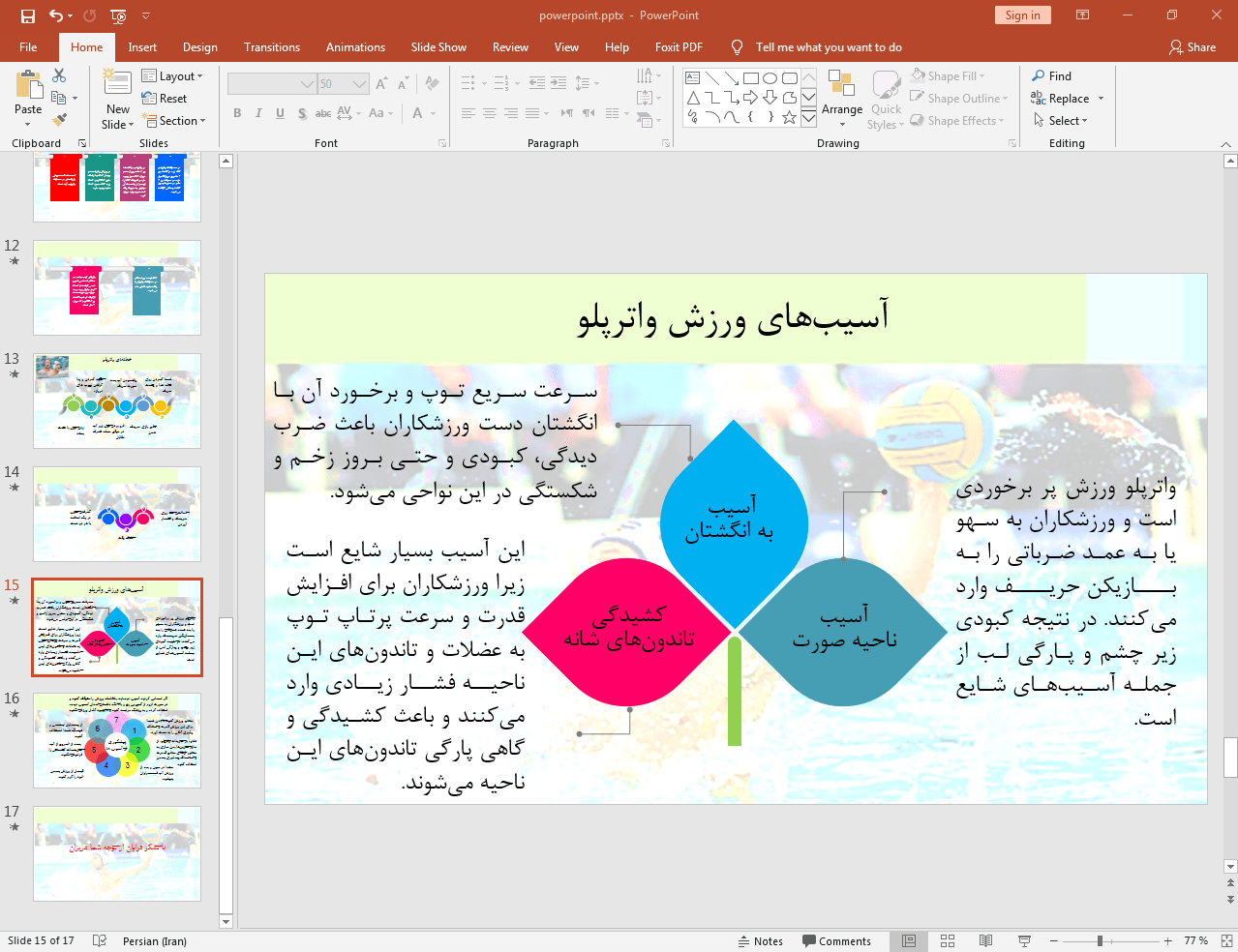
Task: Select slide 16 thumbnail
Action: click(117, 740)
